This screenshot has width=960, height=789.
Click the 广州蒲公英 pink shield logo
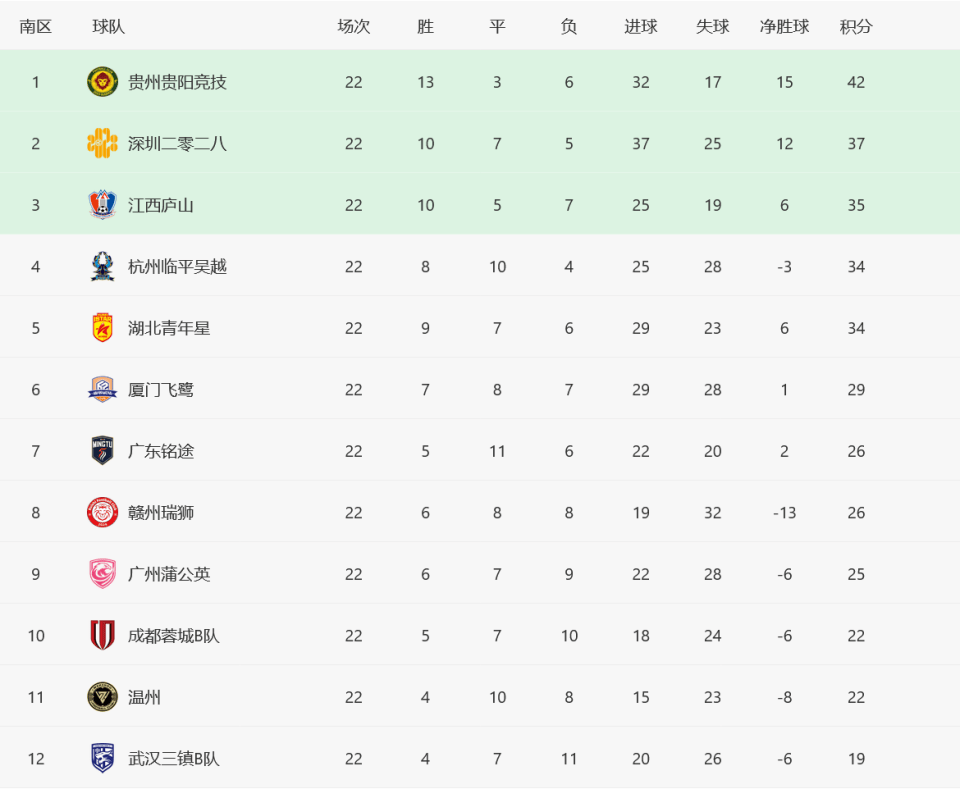click(102, 574)
